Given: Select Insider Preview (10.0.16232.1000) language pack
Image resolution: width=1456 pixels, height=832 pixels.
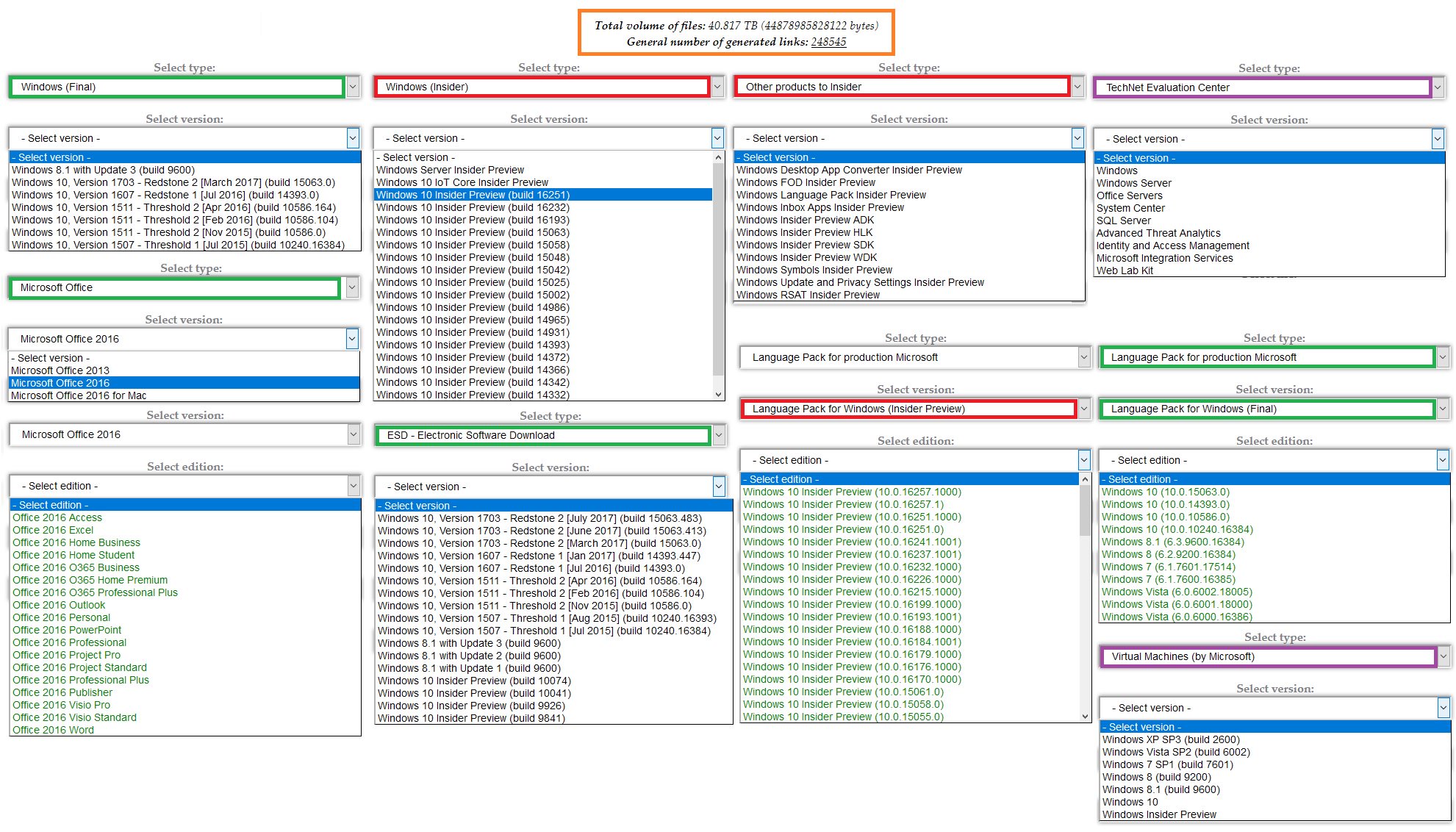Looking at the screenshot, I should 910,567.
